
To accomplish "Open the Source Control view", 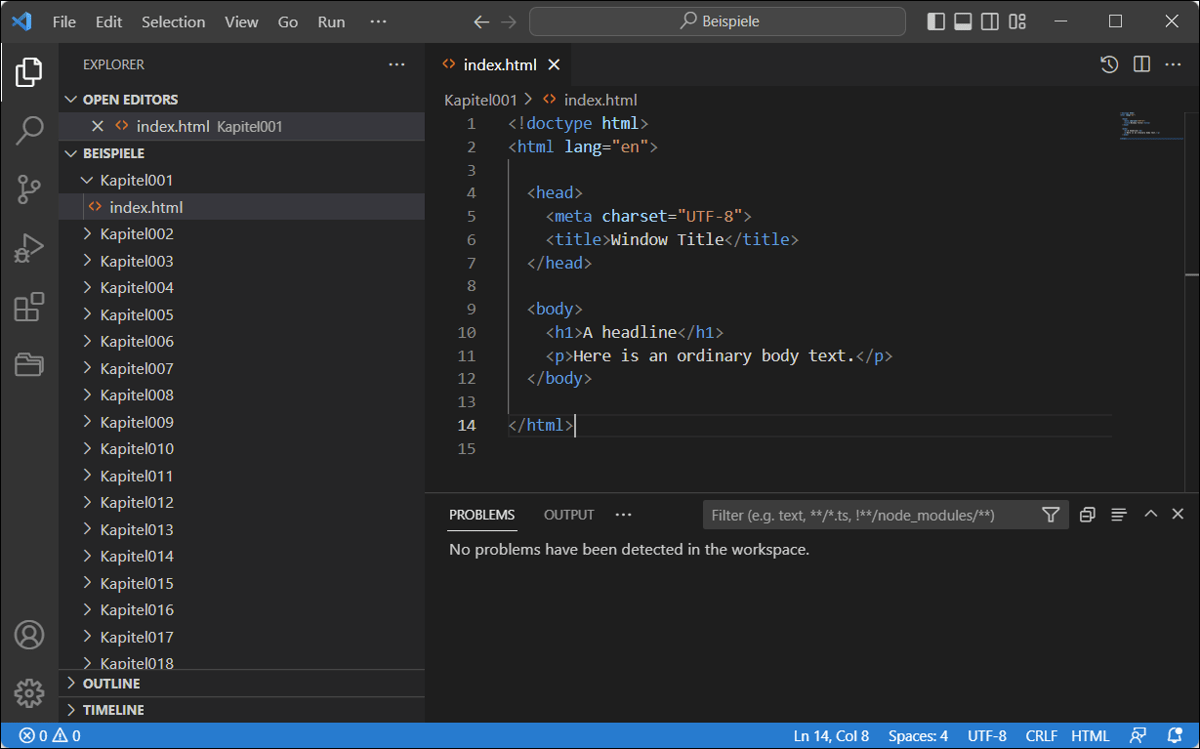I will point(30,188).
